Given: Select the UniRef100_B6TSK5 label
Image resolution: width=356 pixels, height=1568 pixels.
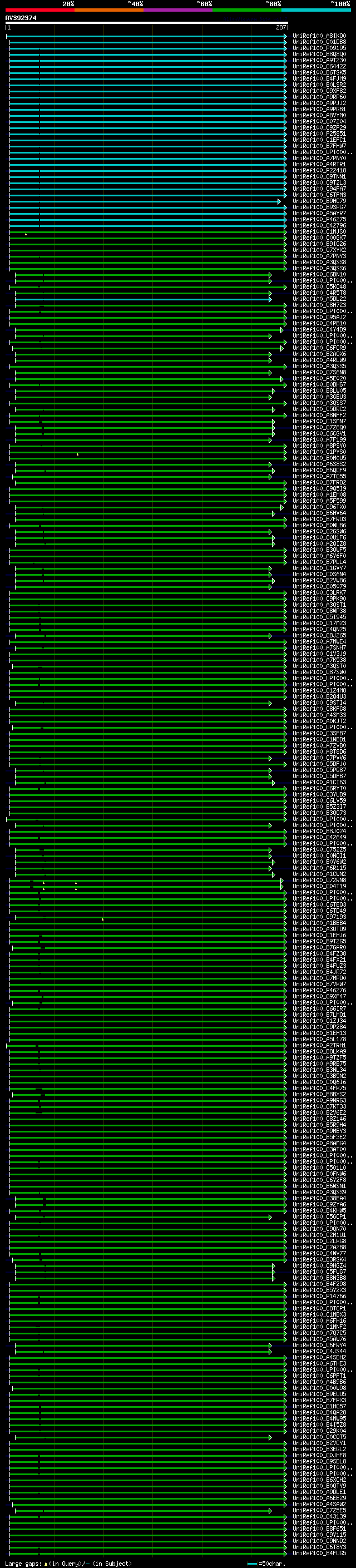Looking at the screenshot, I should pyautogui.click(x=319, y=72).
